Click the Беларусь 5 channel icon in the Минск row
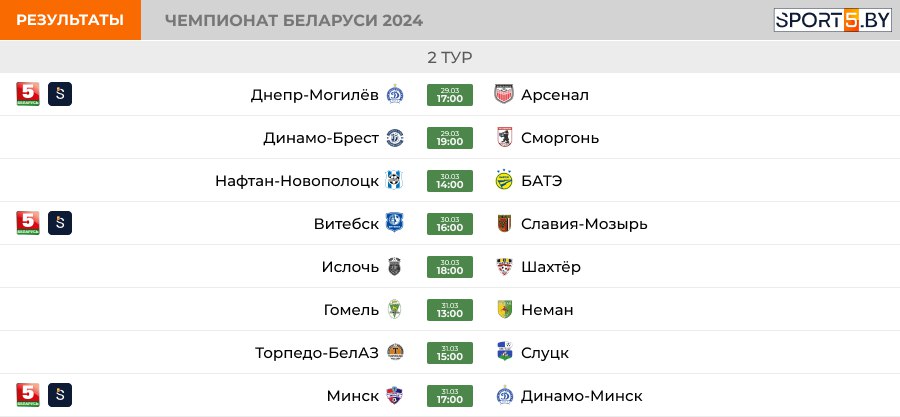The height and width of the screenshot is (417, 900). (x=28, y=395)
